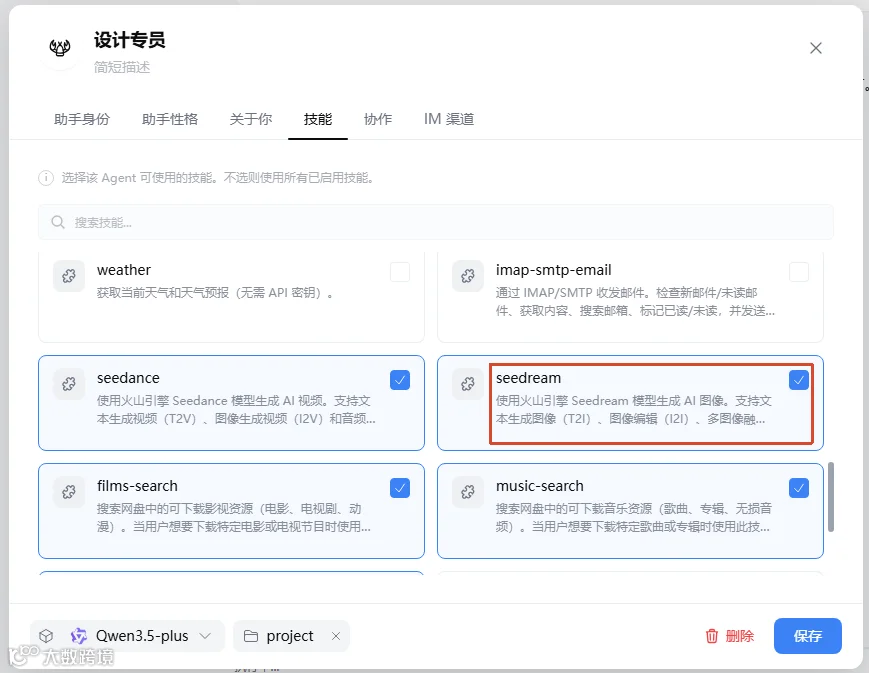The image size is (869, 673).
Task: Click the magnifier icon in the search box
Action: [58, 222]
